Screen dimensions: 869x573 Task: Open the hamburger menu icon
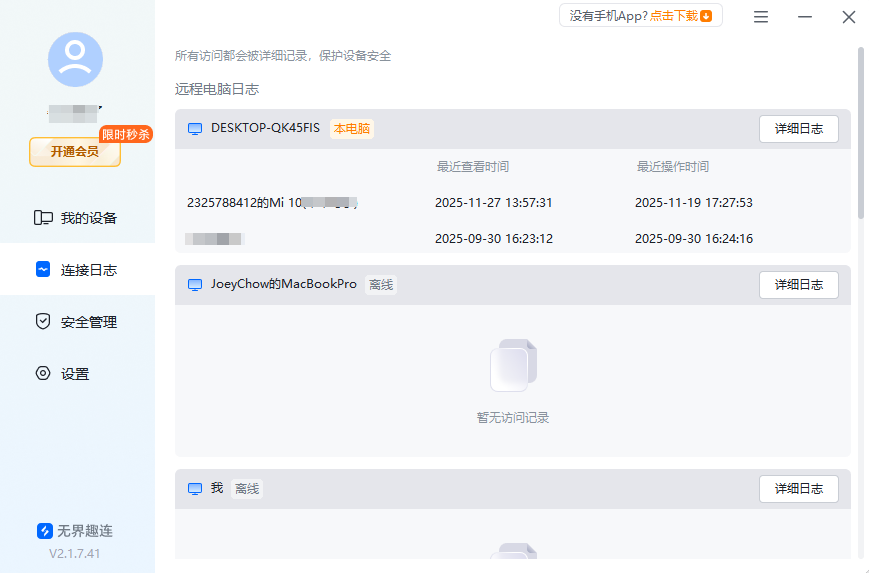click(761, 17)
